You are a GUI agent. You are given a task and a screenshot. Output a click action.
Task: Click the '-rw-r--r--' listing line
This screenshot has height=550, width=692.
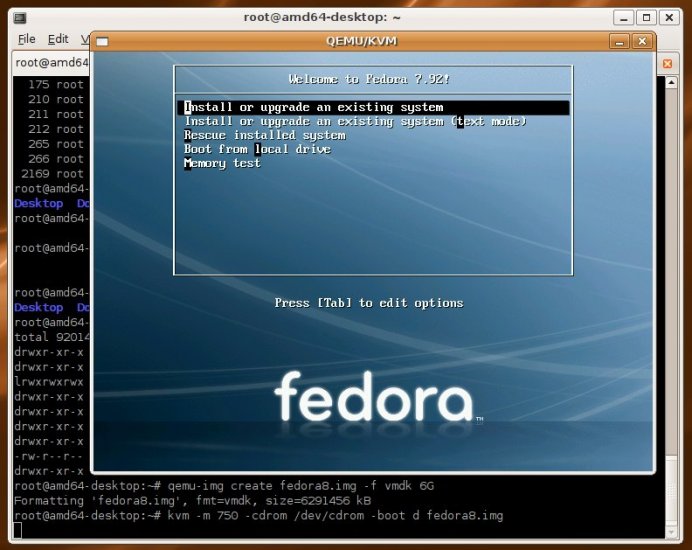click(49, 456)
